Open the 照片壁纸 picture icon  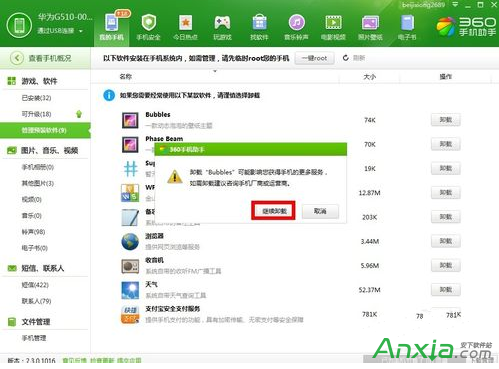coord(370,23)
